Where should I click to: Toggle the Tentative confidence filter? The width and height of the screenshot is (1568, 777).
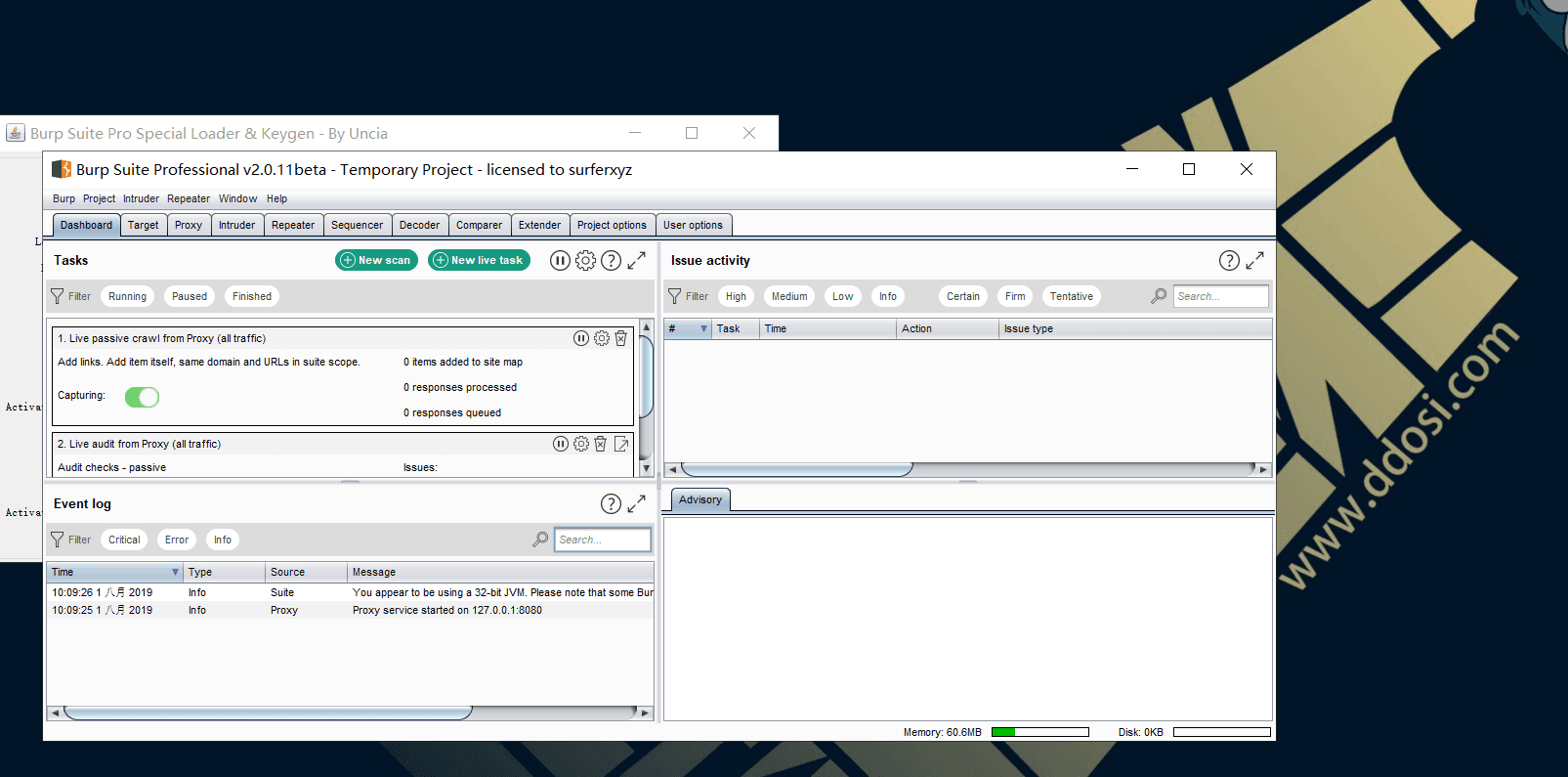(x=1072, y=296)
